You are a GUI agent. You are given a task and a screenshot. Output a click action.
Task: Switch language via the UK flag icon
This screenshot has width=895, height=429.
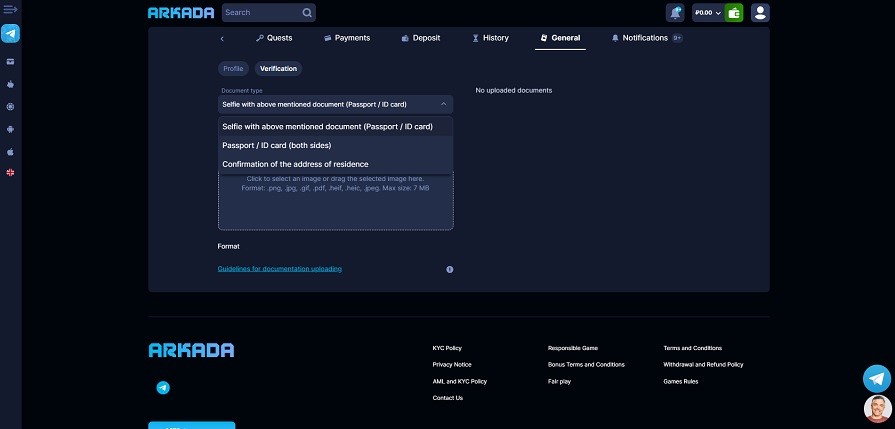(x=10, y=173)
